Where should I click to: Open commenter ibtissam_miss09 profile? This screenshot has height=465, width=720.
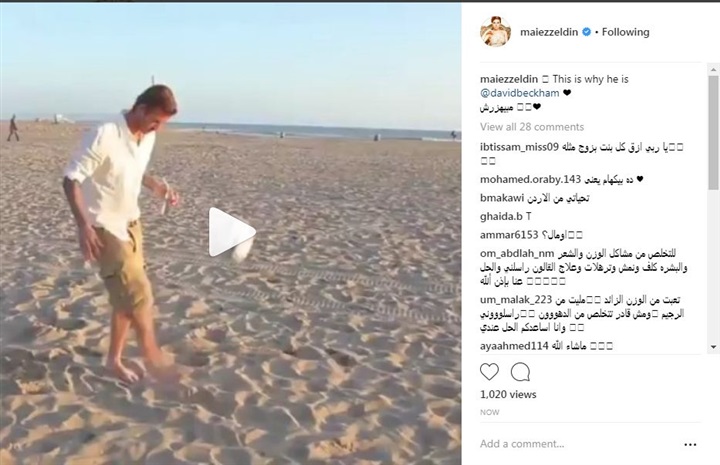pyautogui.click(x=519, y=147)
